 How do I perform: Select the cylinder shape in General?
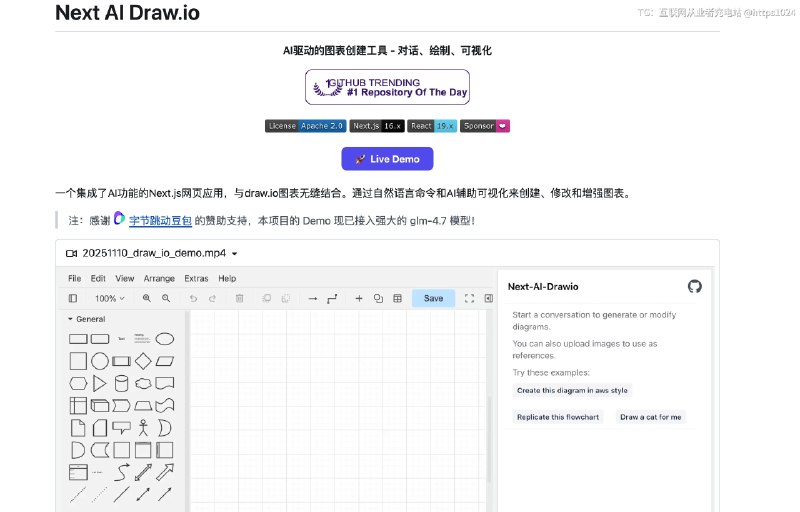point(121,383)
